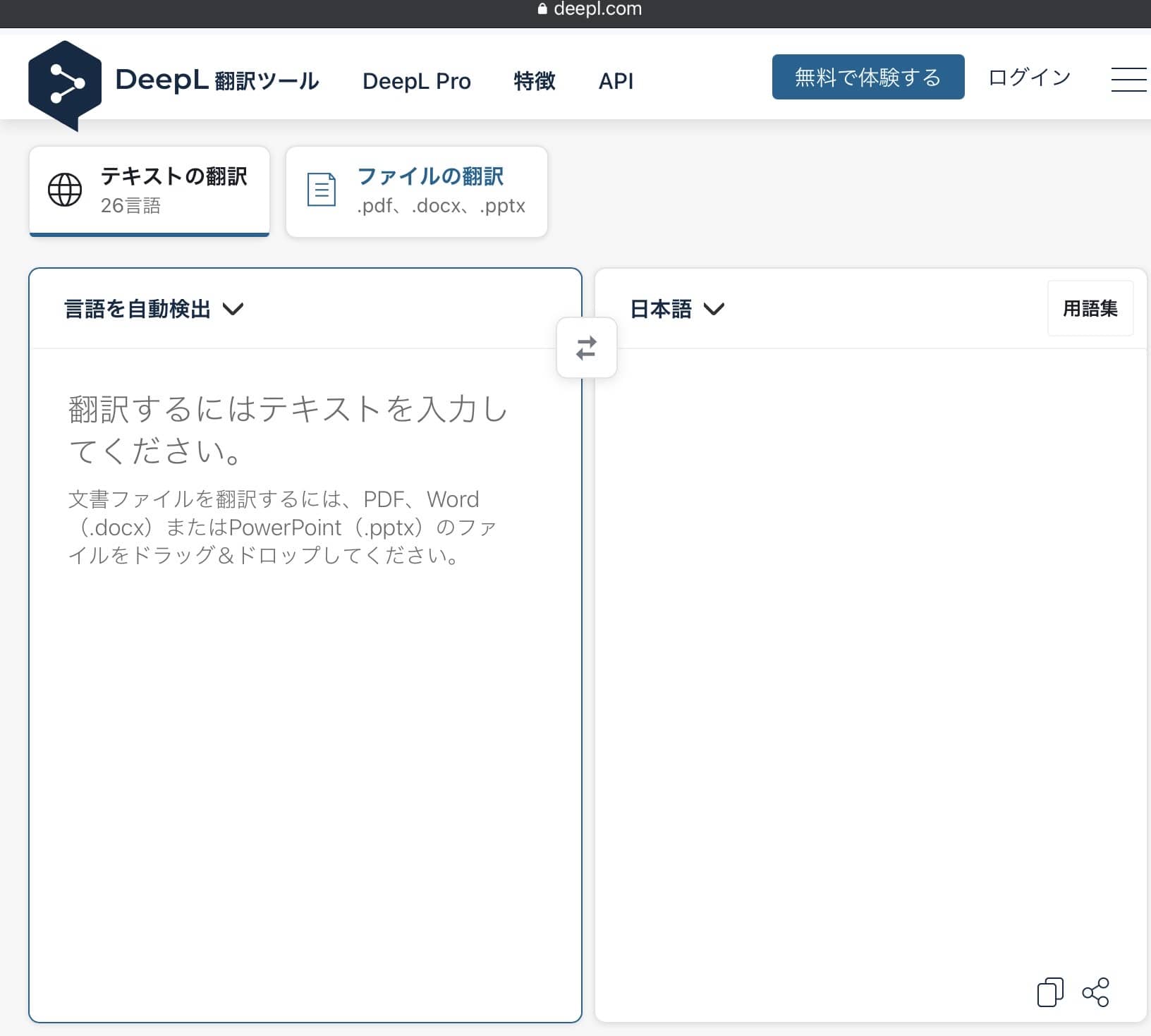The width and height of the screenshot is (1151, 1036).
Task: Open the 用語集 glossary button
Action: 1090,308
